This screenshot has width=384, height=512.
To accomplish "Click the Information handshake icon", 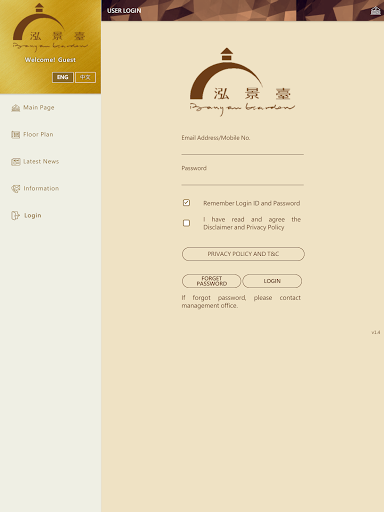I will click(x=16, y=189).
